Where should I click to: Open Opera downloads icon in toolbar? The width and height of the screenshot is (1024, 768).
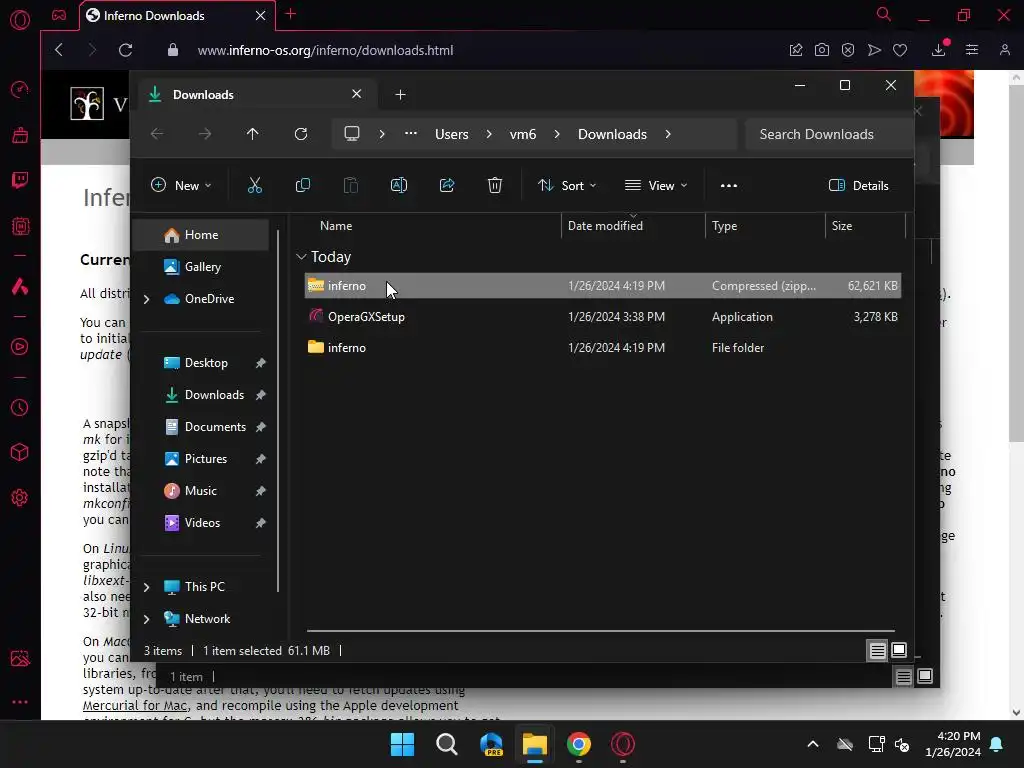(938, 50)
